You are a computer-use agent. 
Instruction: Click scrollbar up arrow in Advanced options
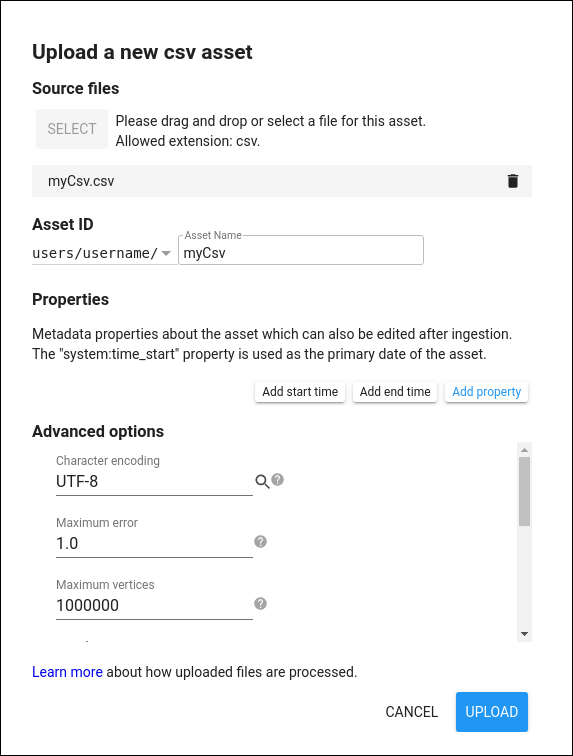pyautogui.click(x=524, y=449)
